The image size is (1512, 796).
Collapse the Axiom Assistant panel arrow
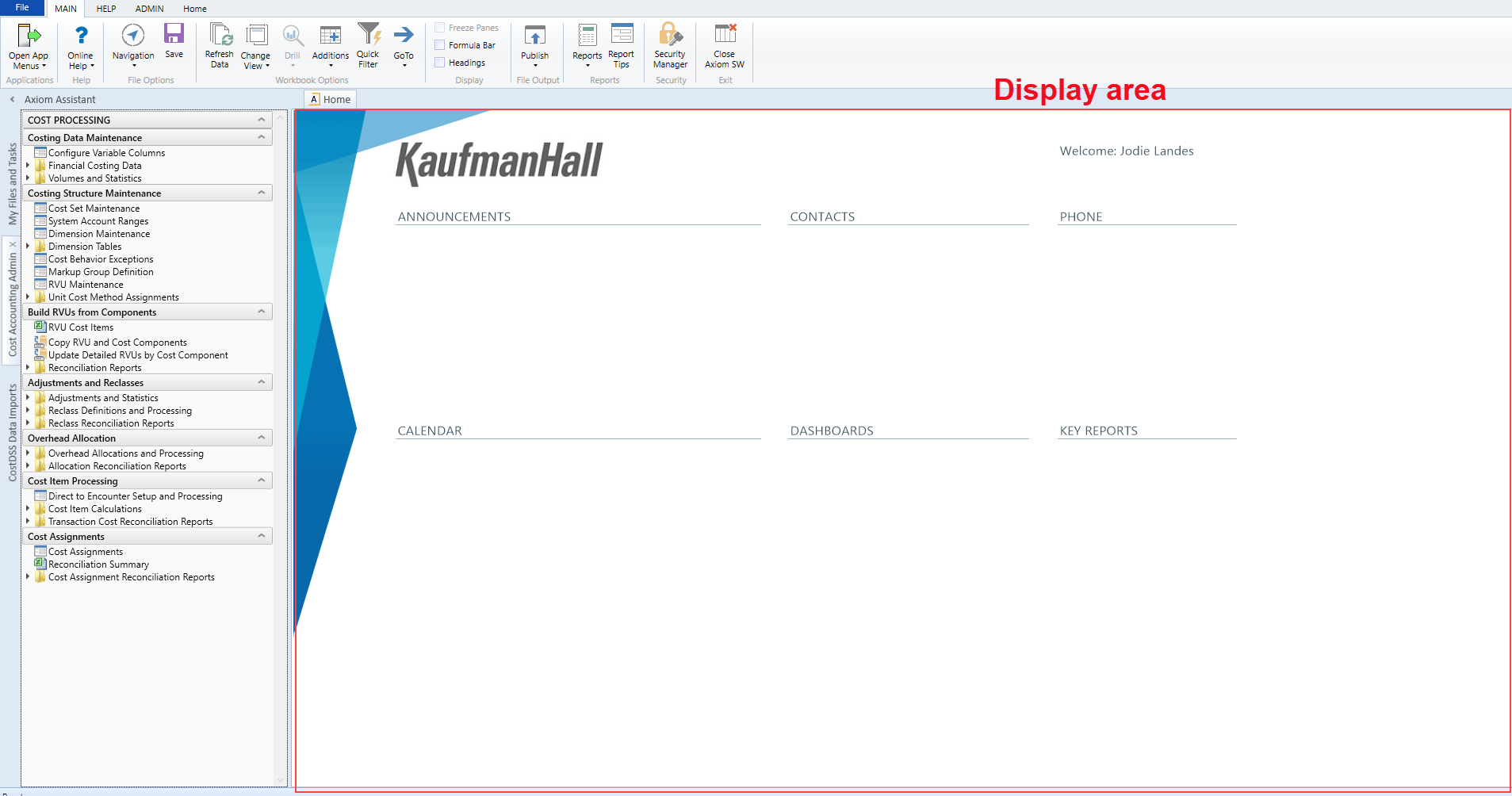(x=12, y=99)
